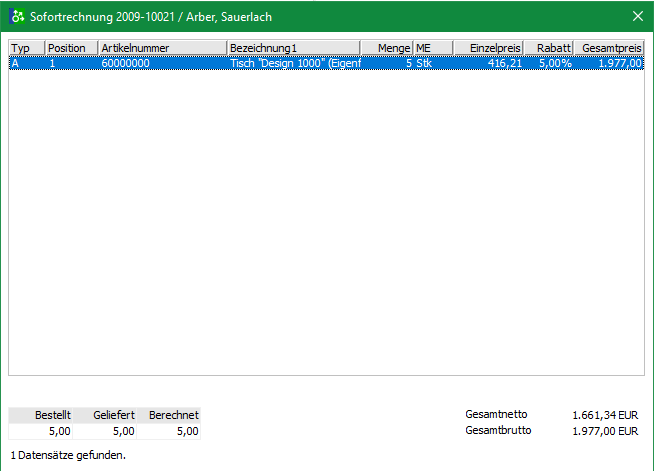
Task: Click the Gesamtpreis column header
Action: pyautogui.click(x=609, y=48)
